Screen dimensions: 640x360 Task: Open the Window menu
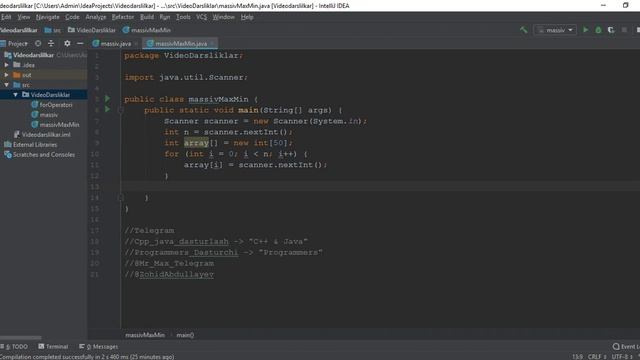coord(224,17)
